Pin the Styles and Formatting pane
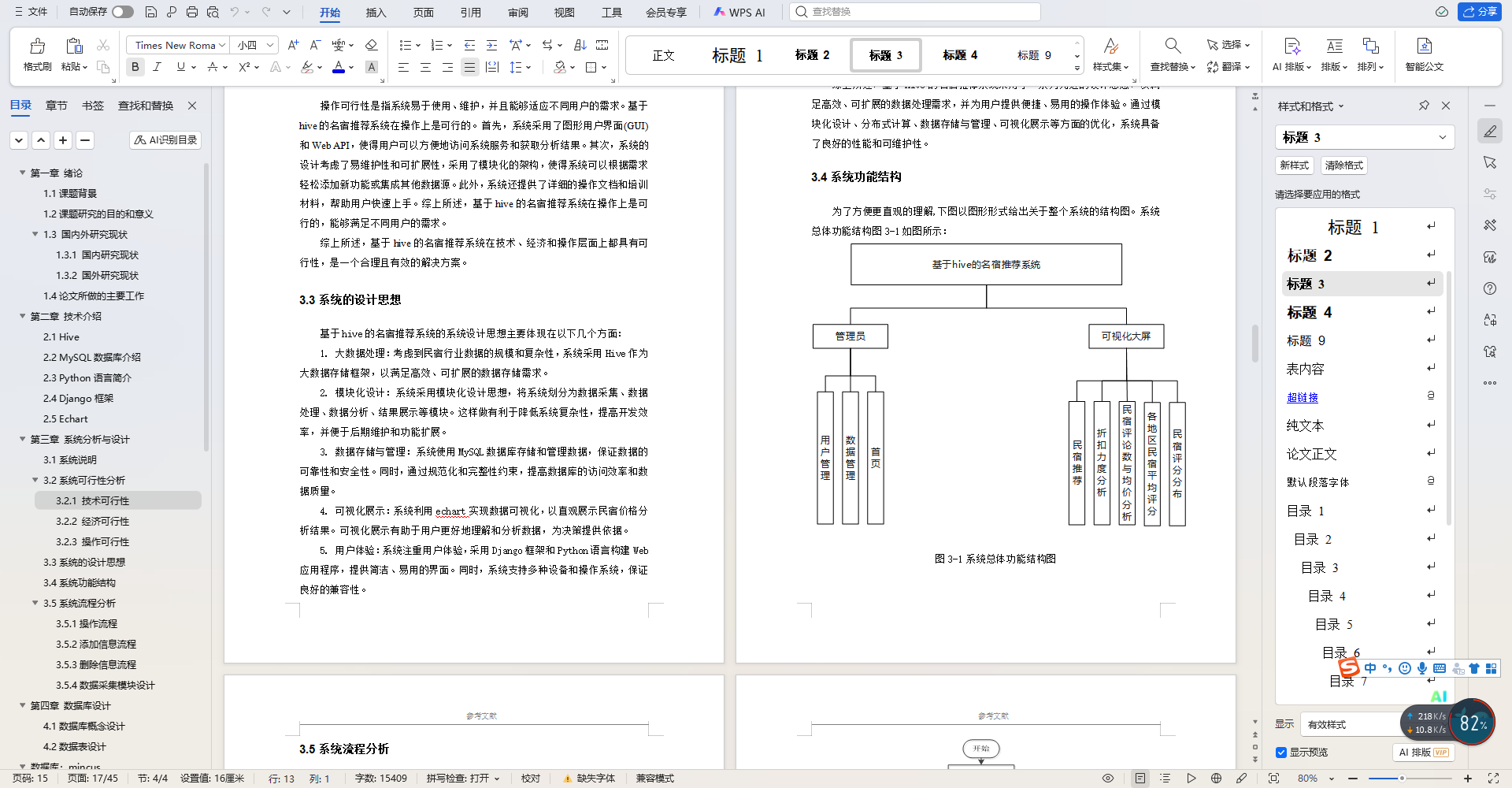Image resolution: width=1512 pixels, height=788 pixels. point(1424,106)
